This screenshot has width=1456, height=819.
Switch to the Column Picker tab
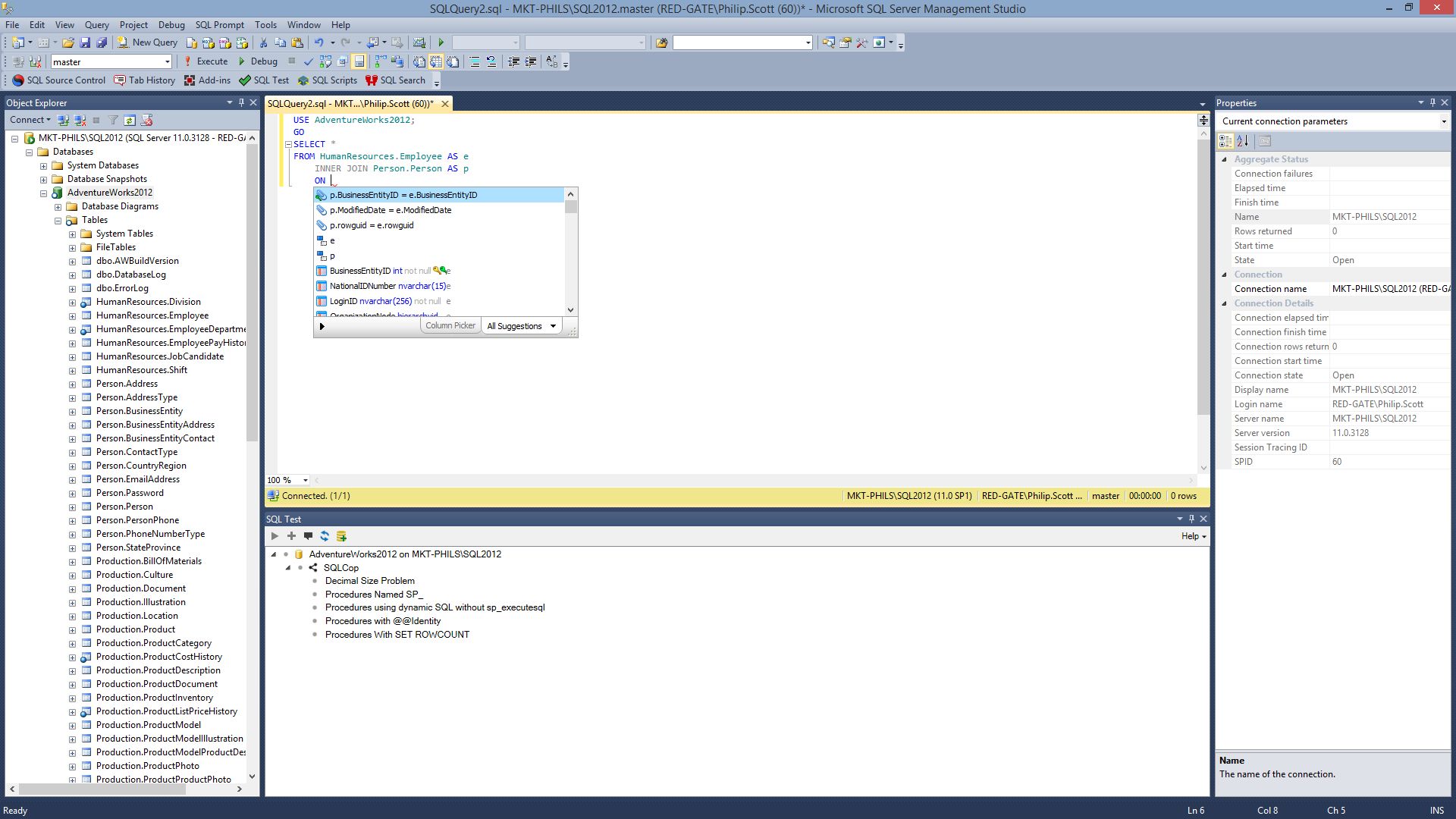pyautogui.click(x=450, y=325)
